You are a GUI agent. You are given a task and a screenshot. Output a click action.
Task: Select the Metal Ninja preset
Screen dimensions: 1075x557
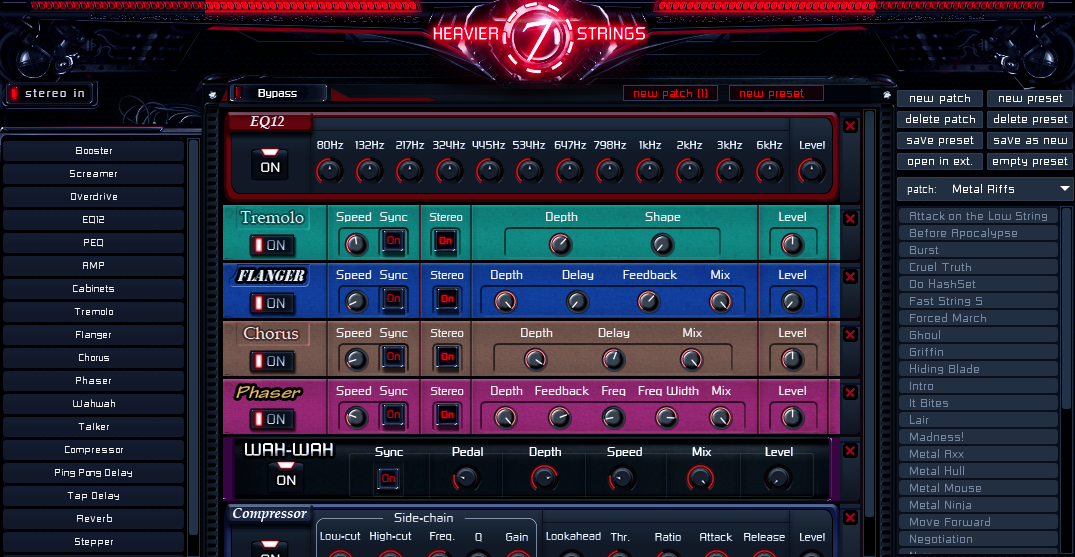(x=978, y=505)
